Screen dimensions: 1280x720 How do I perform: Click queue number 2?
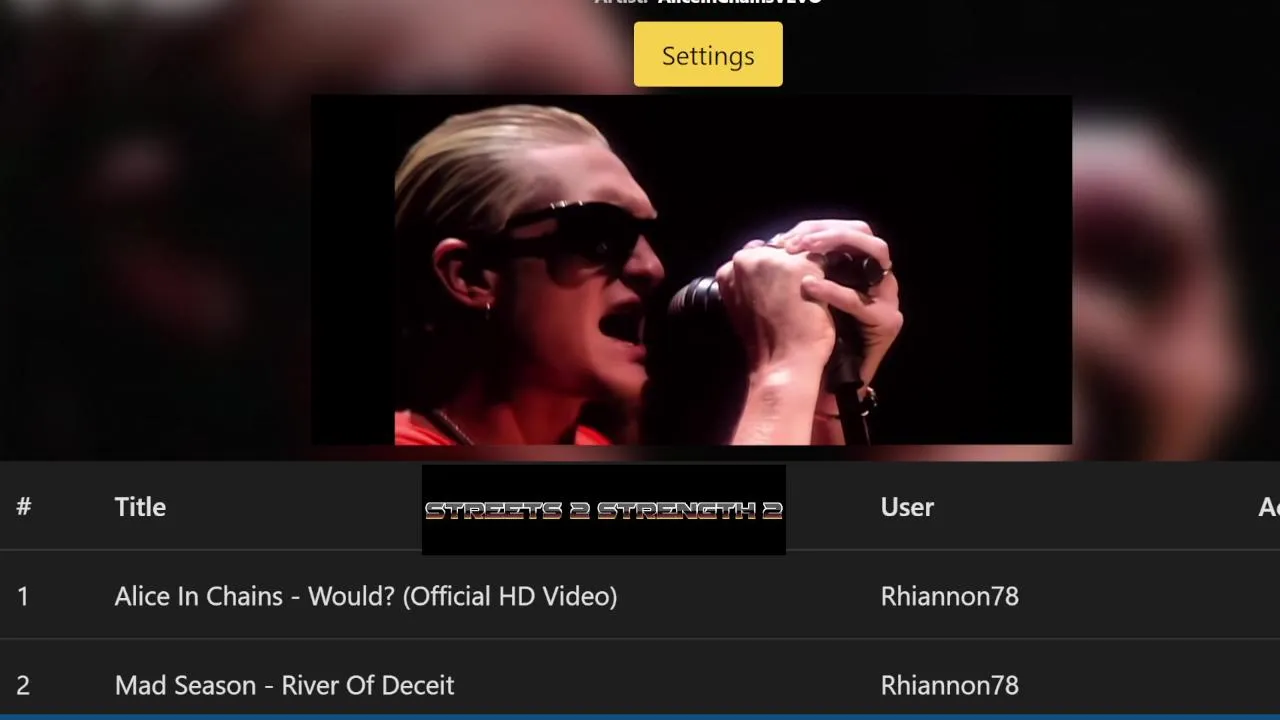tap(23, 685)
